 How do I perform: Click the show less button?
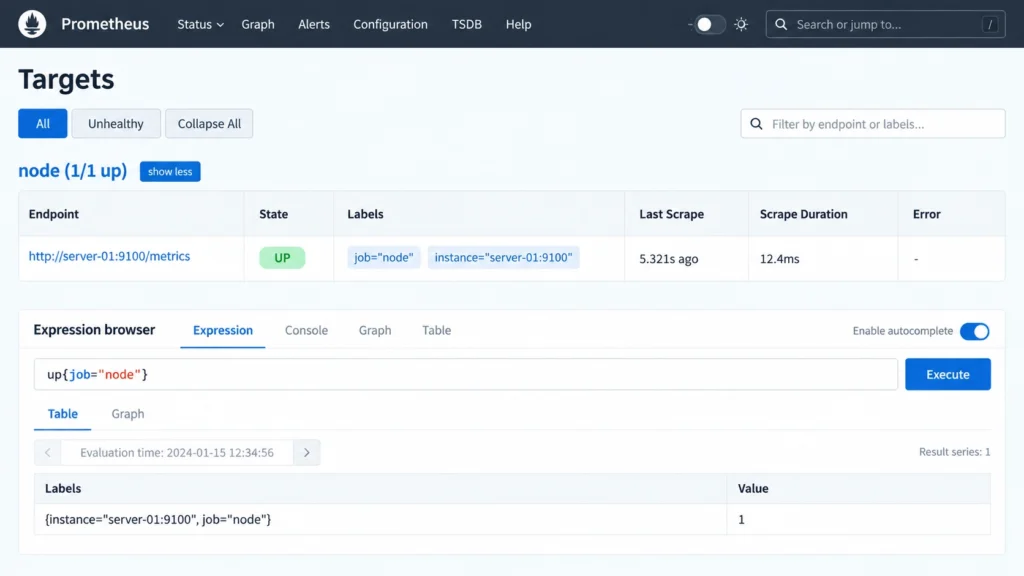click(170, 172)
